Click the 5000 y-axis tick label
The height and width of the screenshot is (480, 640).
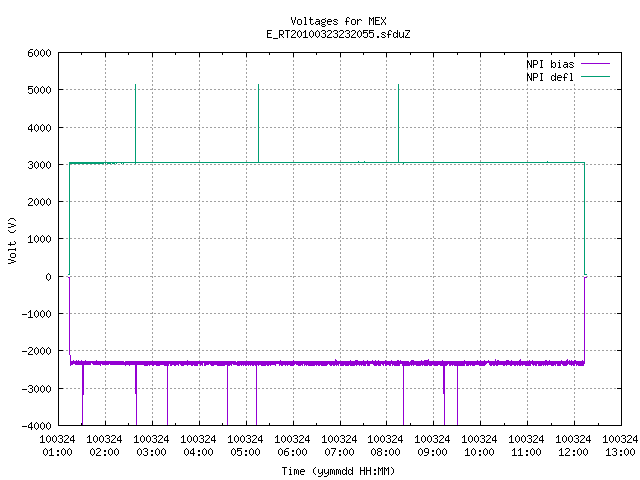(39, 90)
